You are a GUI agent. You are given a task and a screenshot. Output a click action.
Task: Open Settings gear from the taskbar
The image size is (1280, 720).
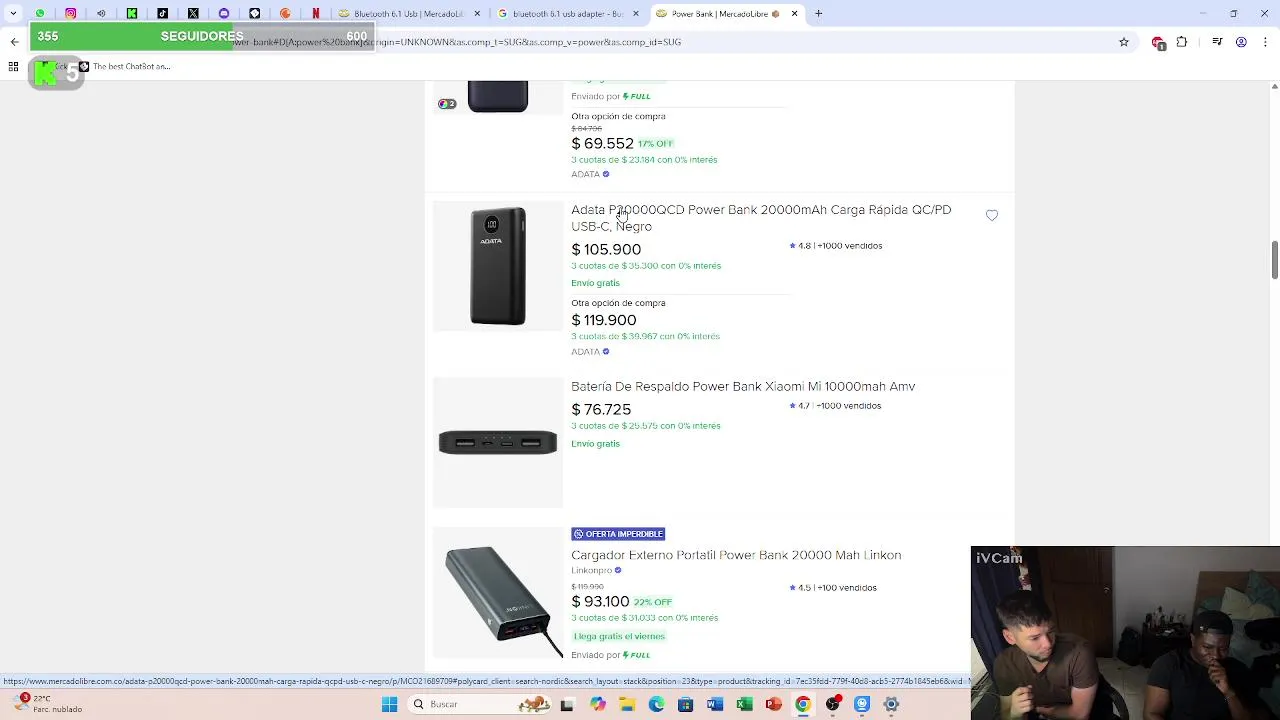coord(891,704)
